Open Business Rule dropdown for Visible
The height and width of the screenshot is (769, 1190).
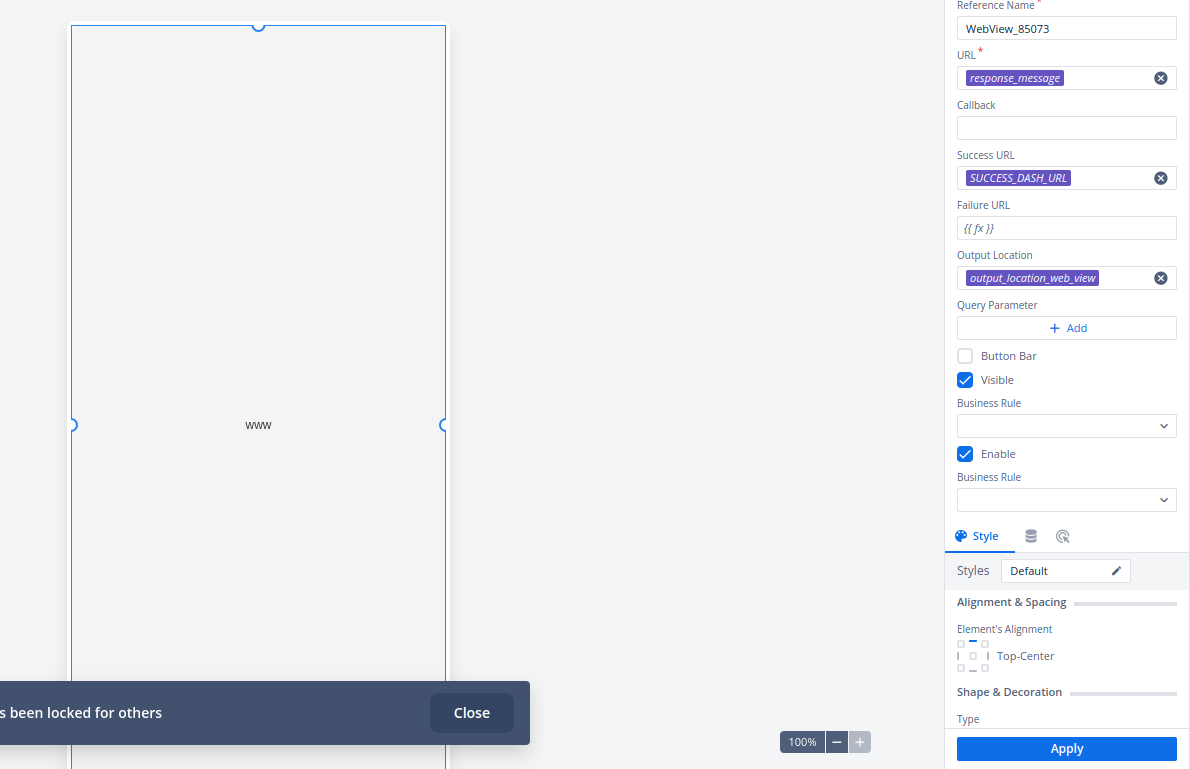coord(1066,426)
